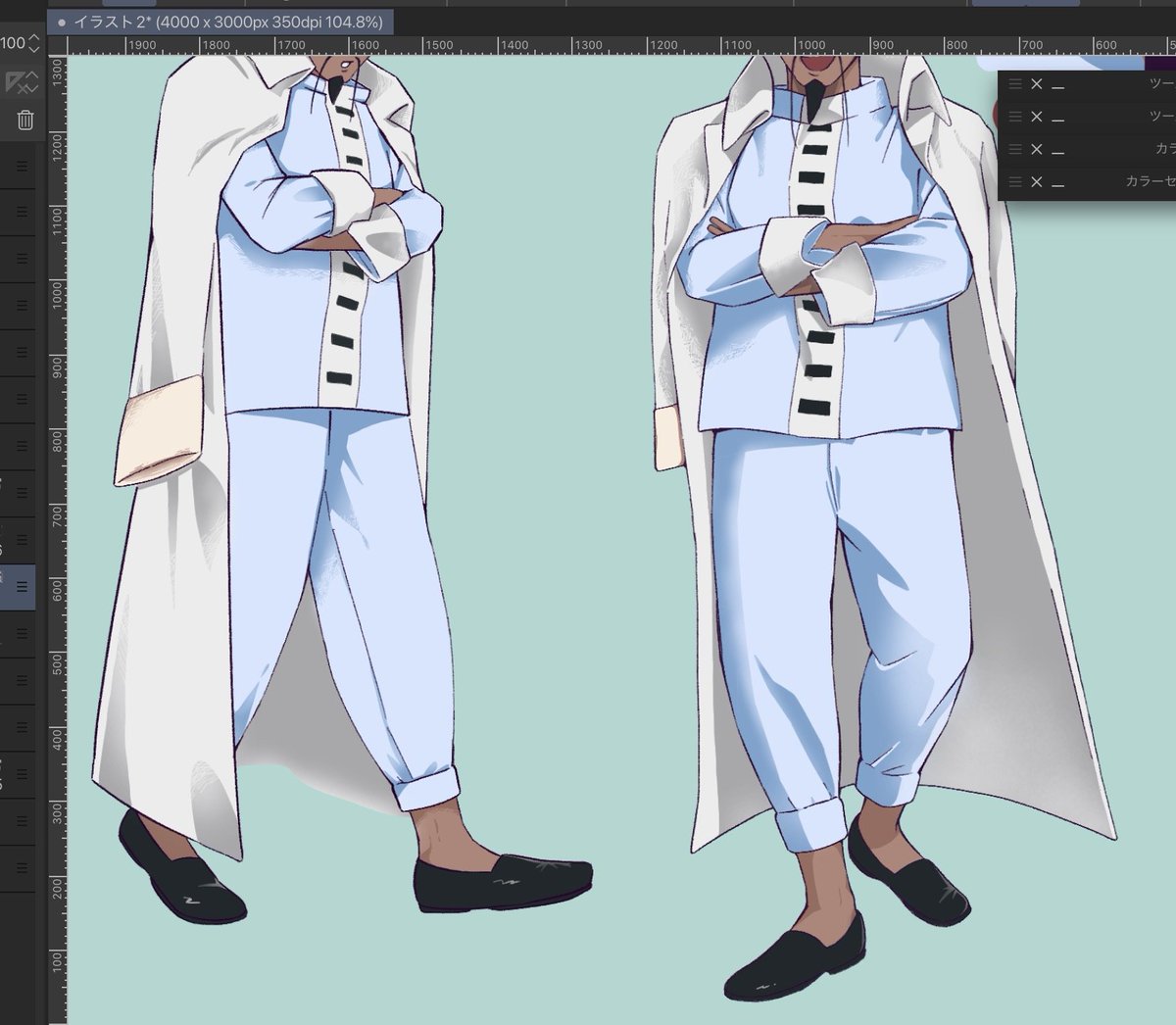Close the uppermost ツー panel row

[1037, 84]
